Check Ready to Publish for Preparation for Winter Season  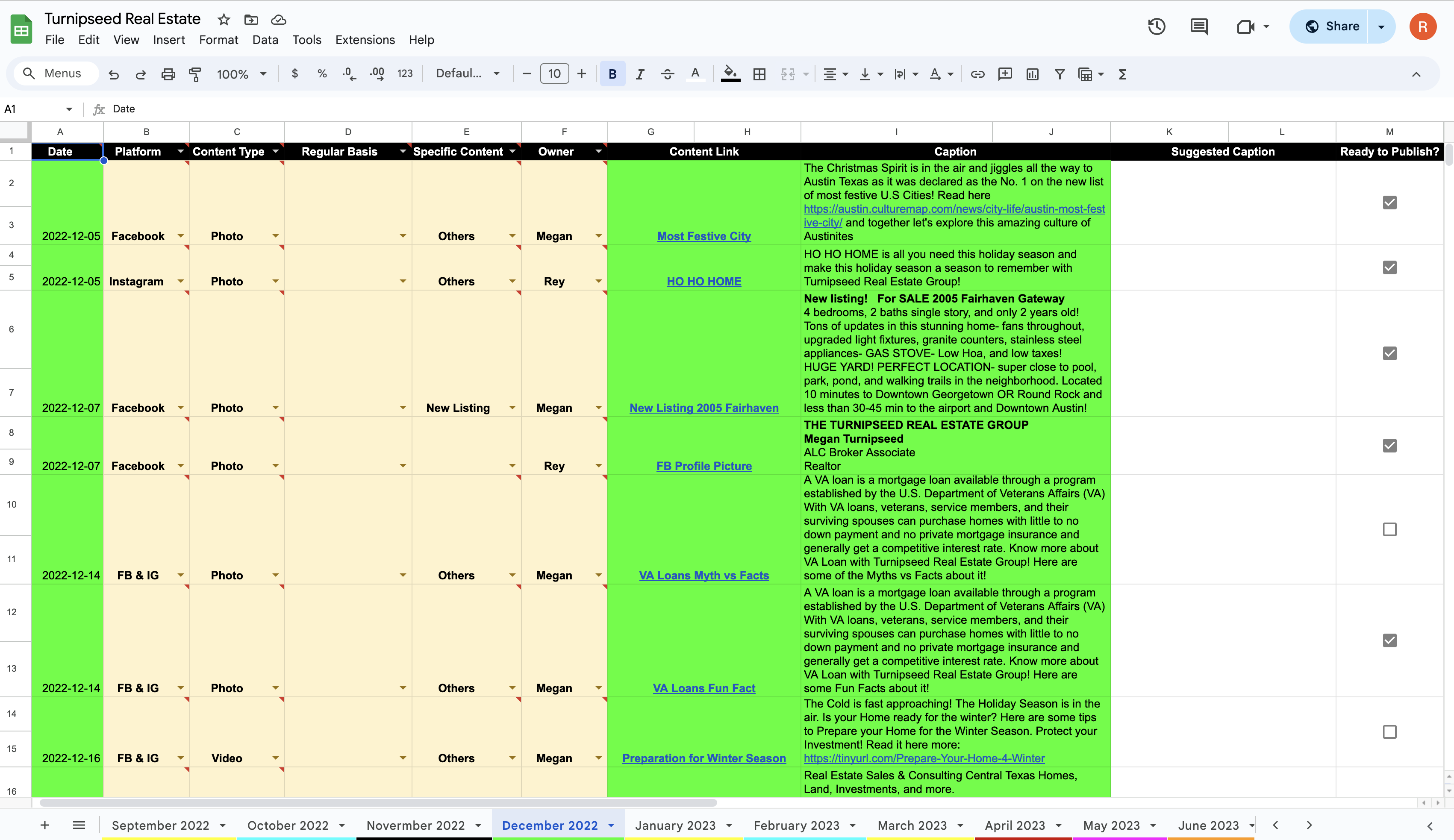(1390, 731)
